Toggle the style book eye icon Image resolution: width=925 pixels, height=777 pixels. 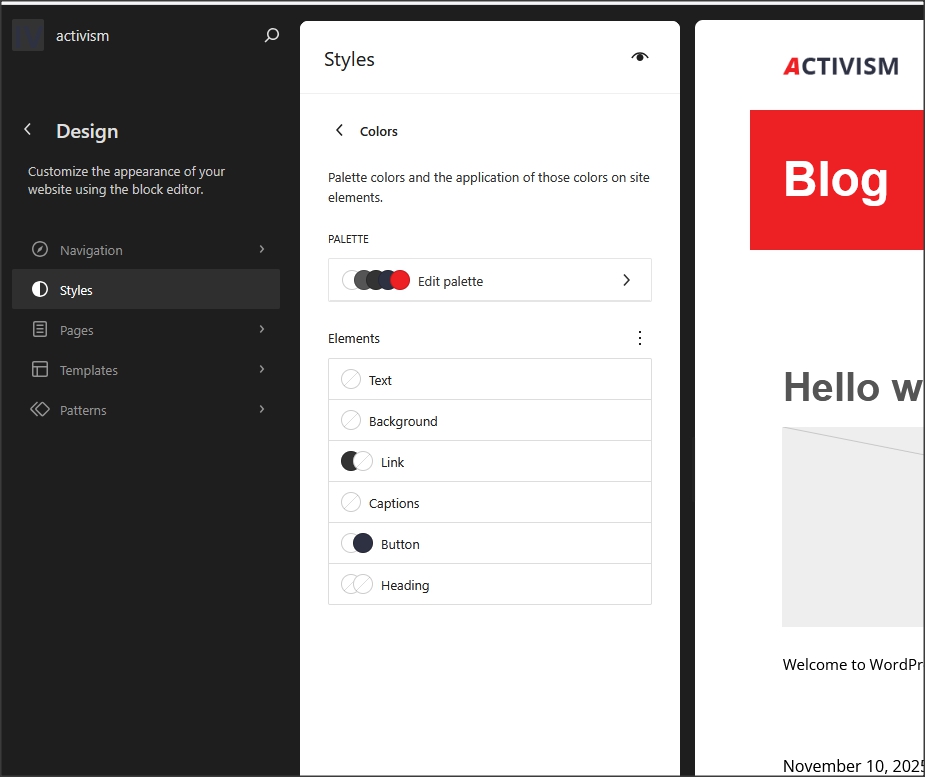640,58
